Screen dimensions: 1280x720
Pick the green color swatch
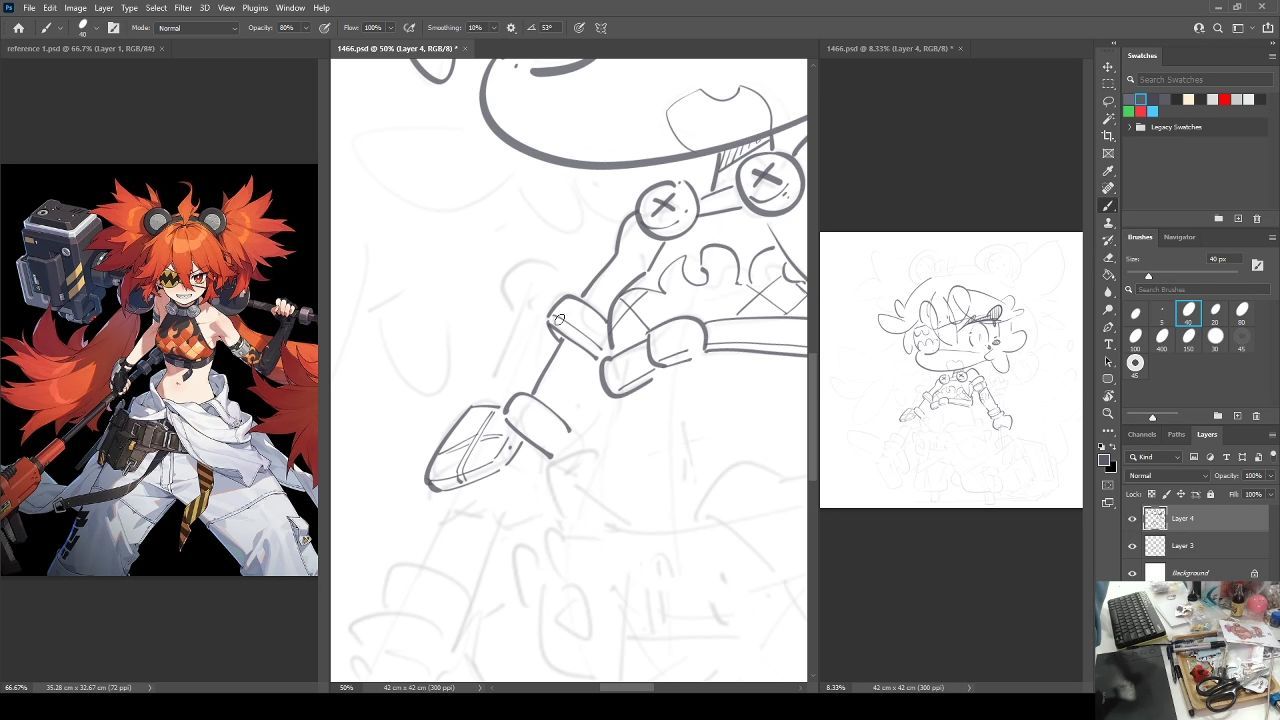pyautogui.click(x=1129, y=111)
